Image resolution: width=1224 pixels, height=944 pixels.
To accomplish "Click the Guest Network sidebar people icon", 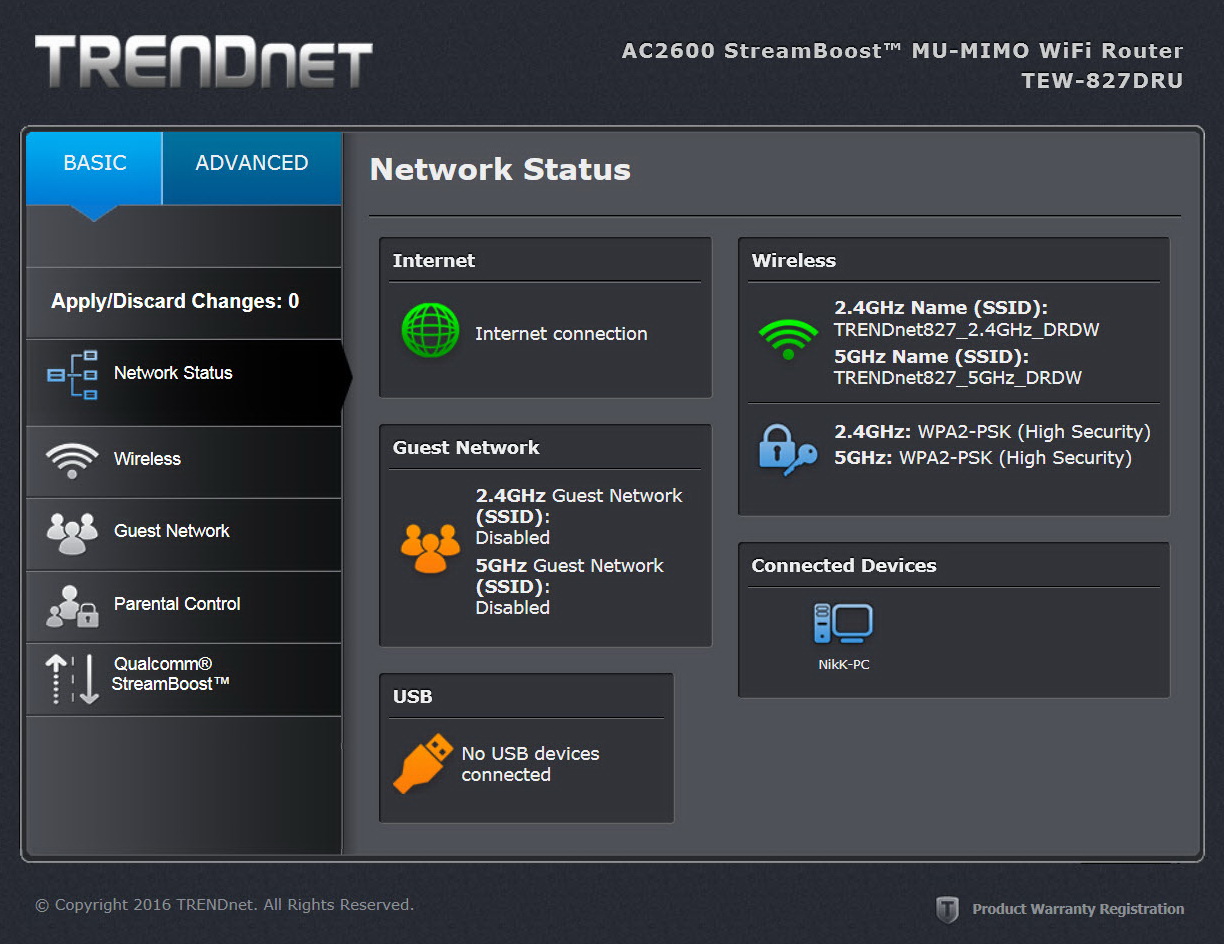I will coord(72,533).
